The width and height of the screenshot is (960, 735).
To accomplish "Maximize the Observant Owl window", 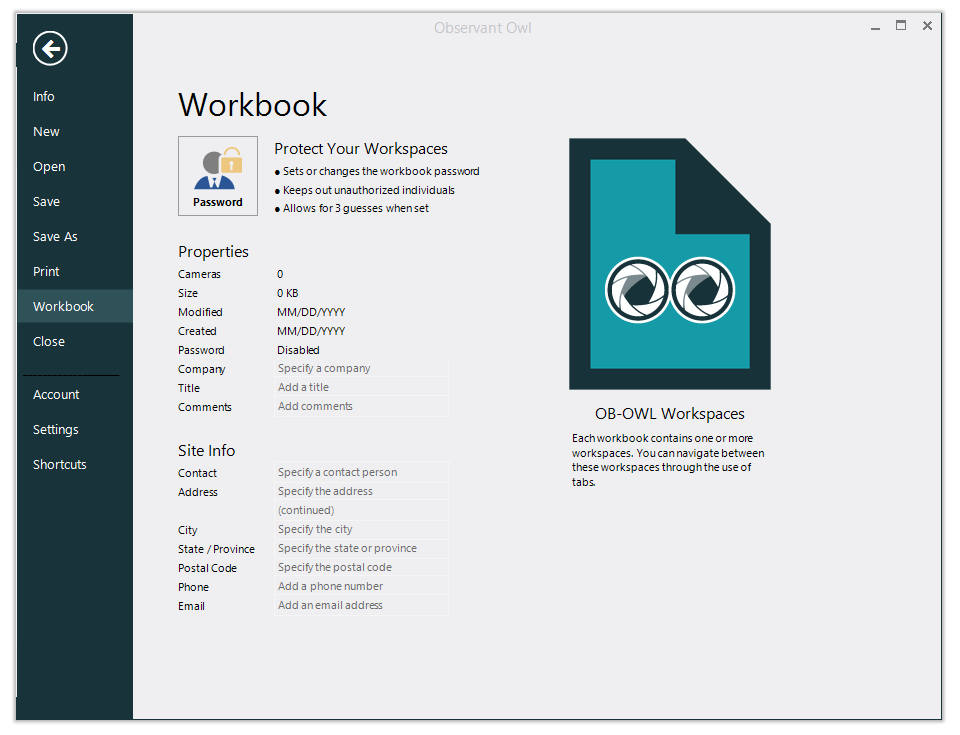I will point(901,26).
